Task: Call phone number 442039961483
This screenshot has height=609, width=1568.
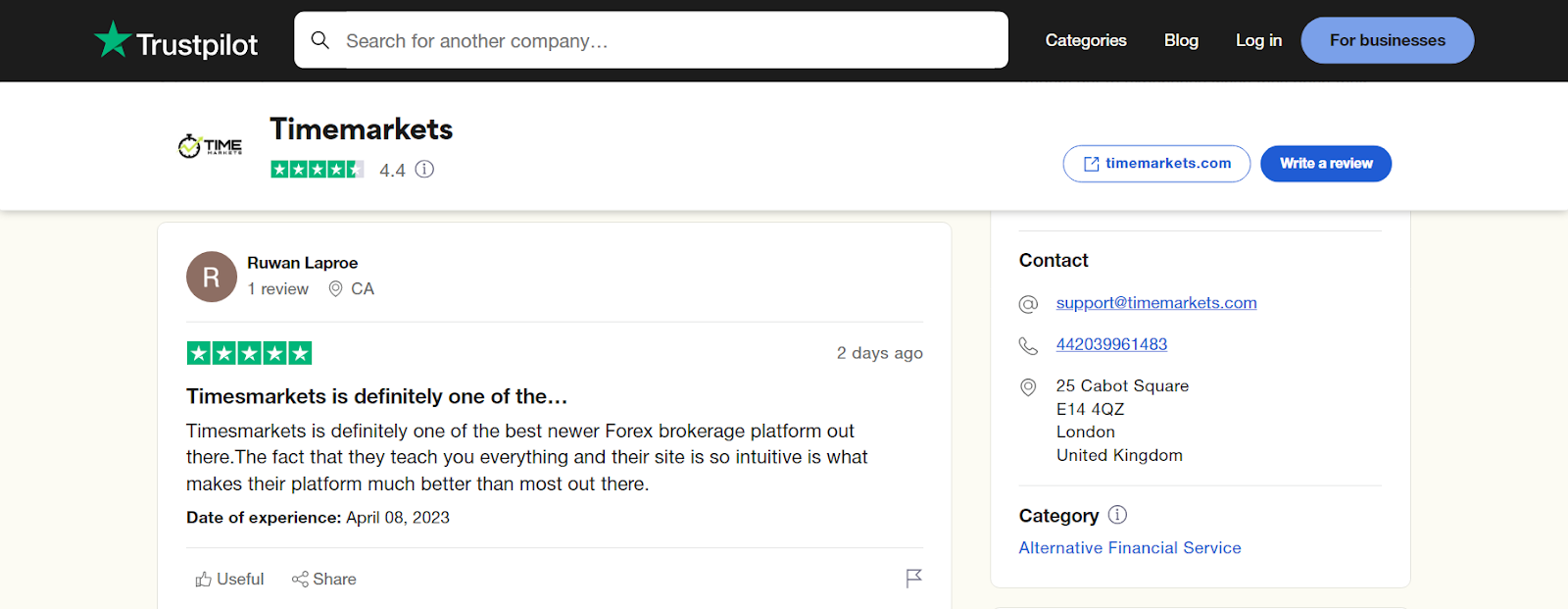Action: [x=1111, y=344]
